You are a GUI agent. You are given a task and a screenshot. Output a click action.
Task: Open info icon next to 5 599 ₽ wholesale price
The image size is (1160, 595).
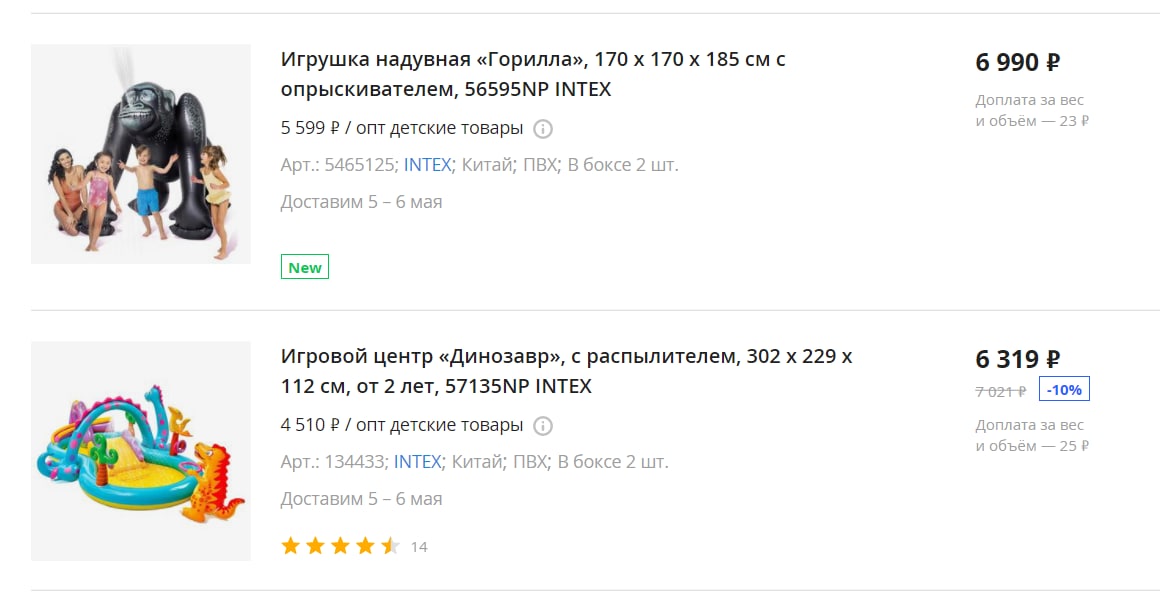point(543,129)
